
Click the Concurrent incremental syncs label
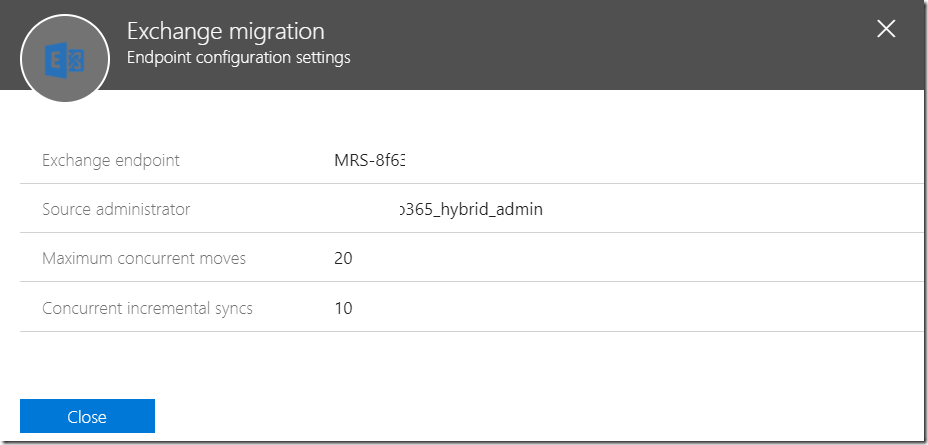(x=147, y=308)
